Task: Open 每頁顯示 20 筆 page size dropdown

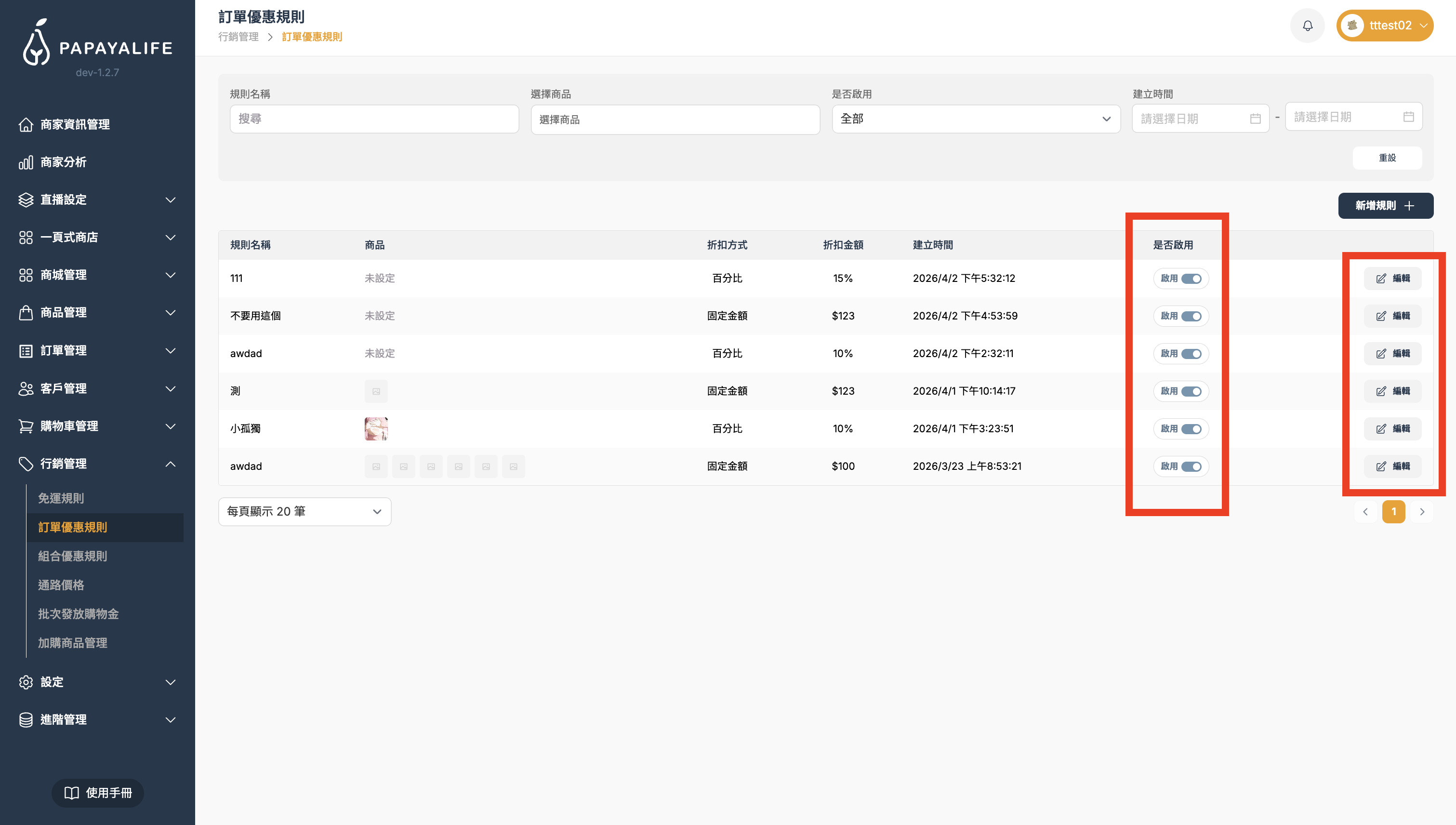Action: (x=304, y=512)
